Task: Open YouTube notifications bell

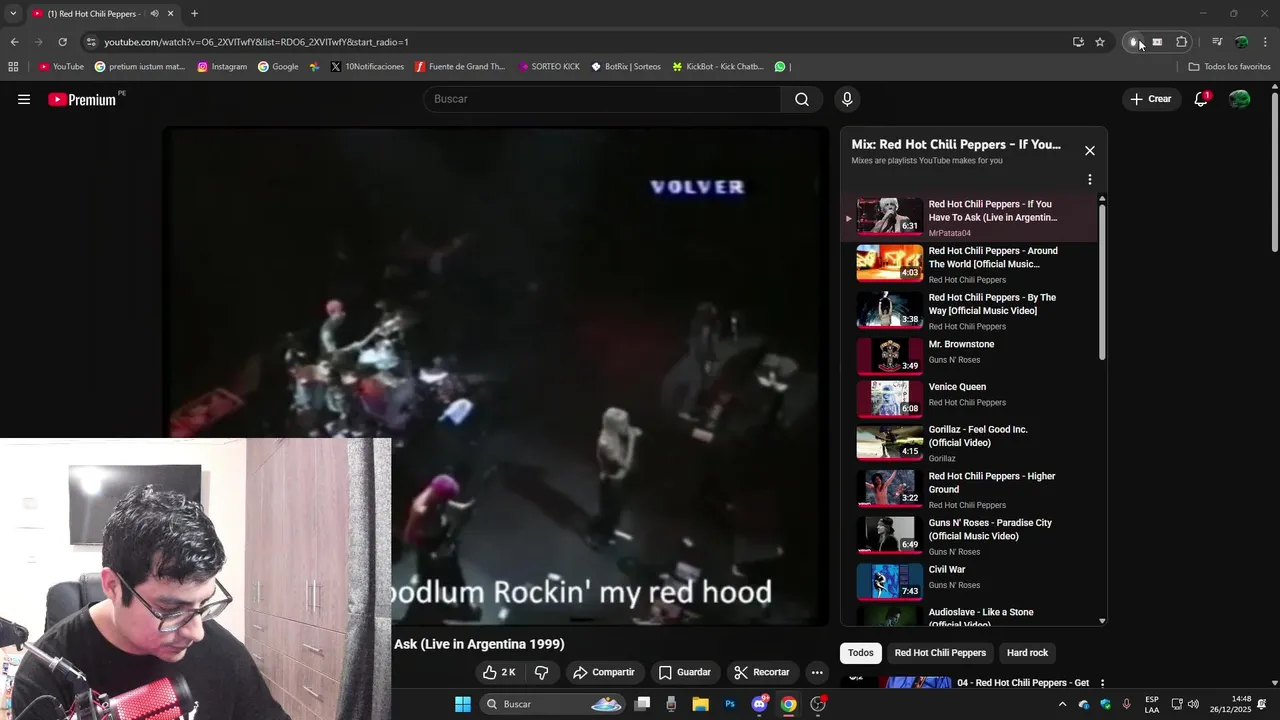Action: [1201, 99]
